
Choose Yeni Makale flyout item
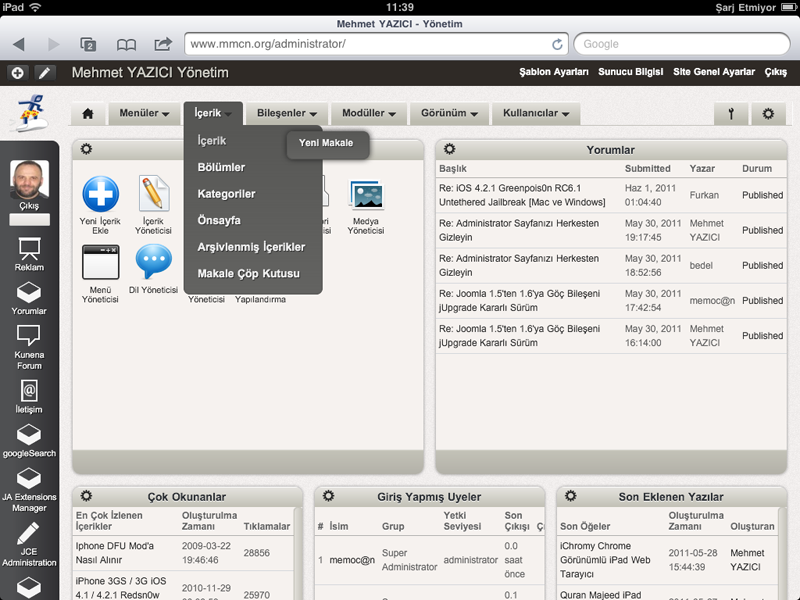click(x=327, y=143)
